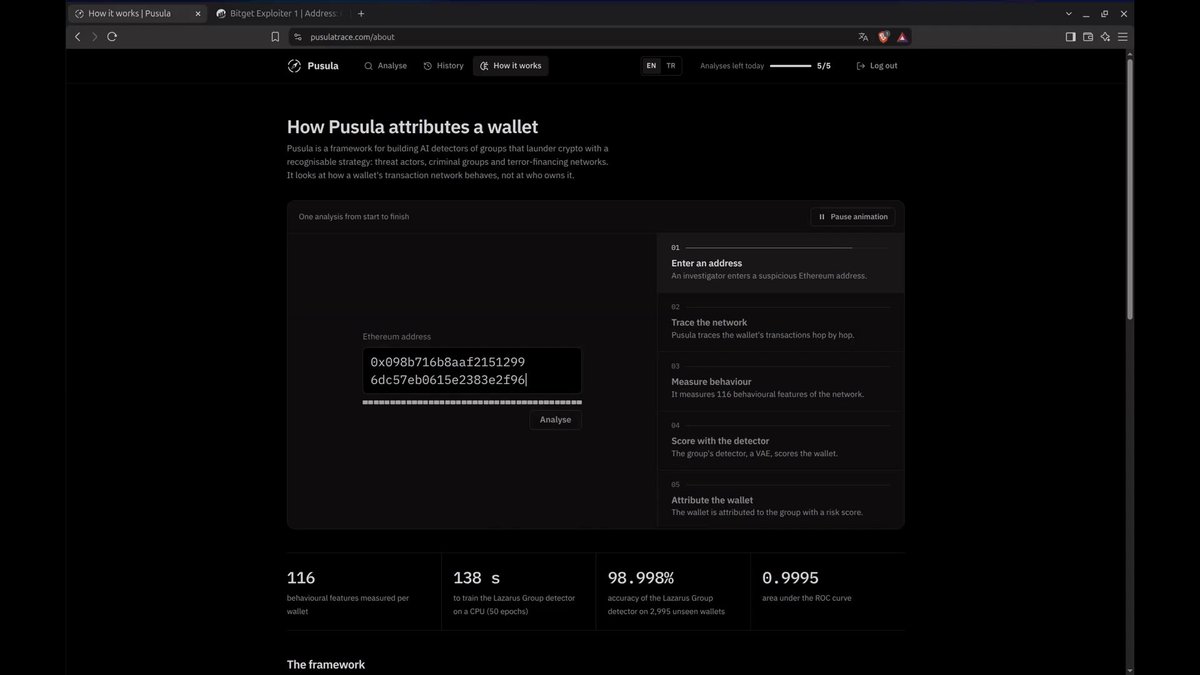Screen dimensions: 1200x675
Task: Open Brave Shields icon
Action: coord(884,37)
